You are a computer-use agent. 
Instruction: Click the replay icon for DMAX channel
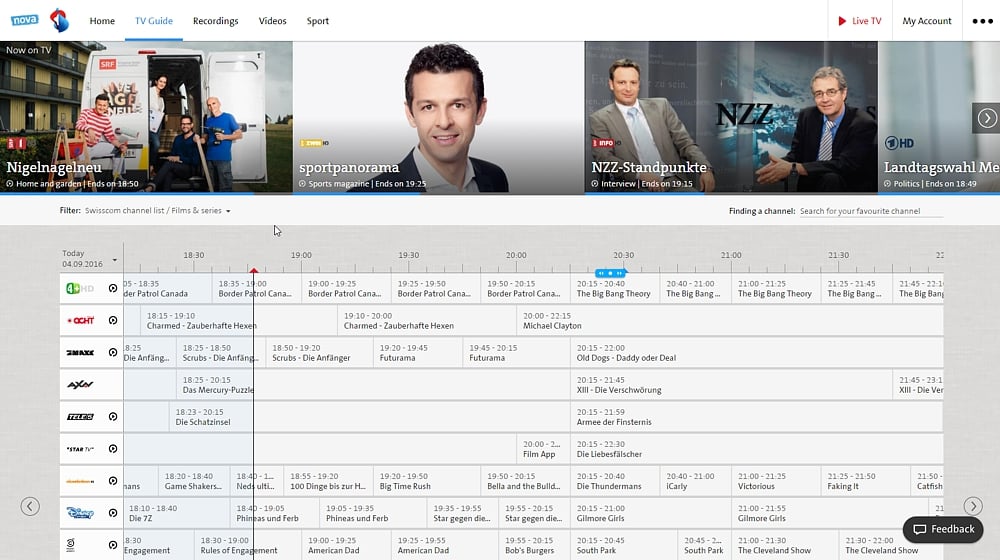click(113, 353)
